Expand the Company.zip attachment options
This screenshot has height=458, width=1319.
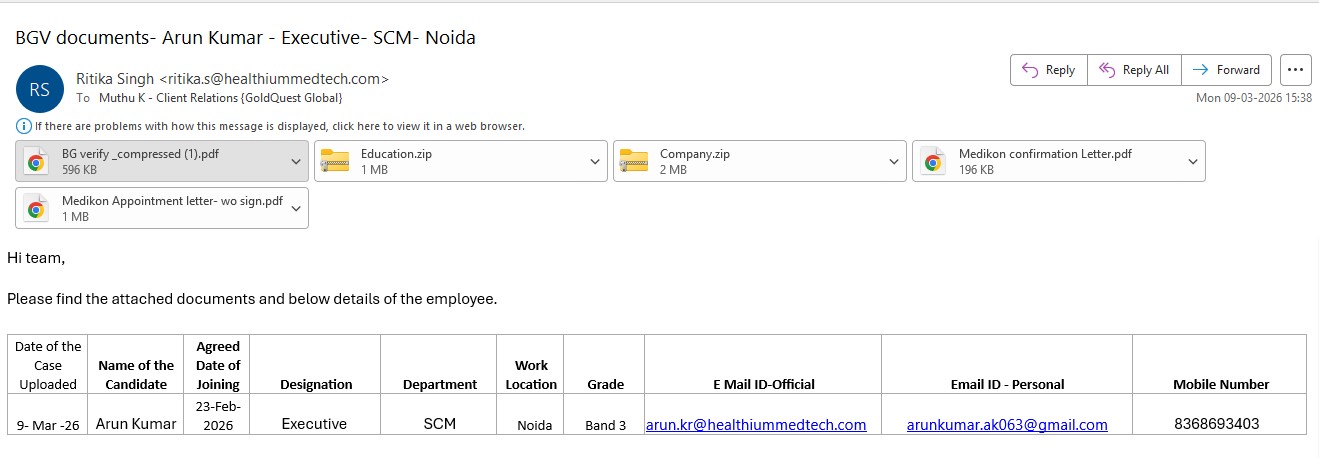tap(893, 162)
